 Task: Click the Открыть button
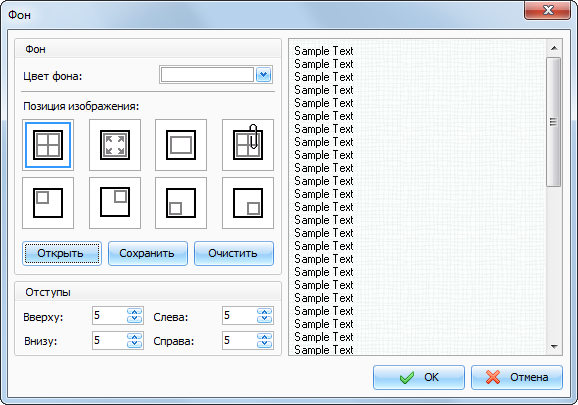click(62, 254)
